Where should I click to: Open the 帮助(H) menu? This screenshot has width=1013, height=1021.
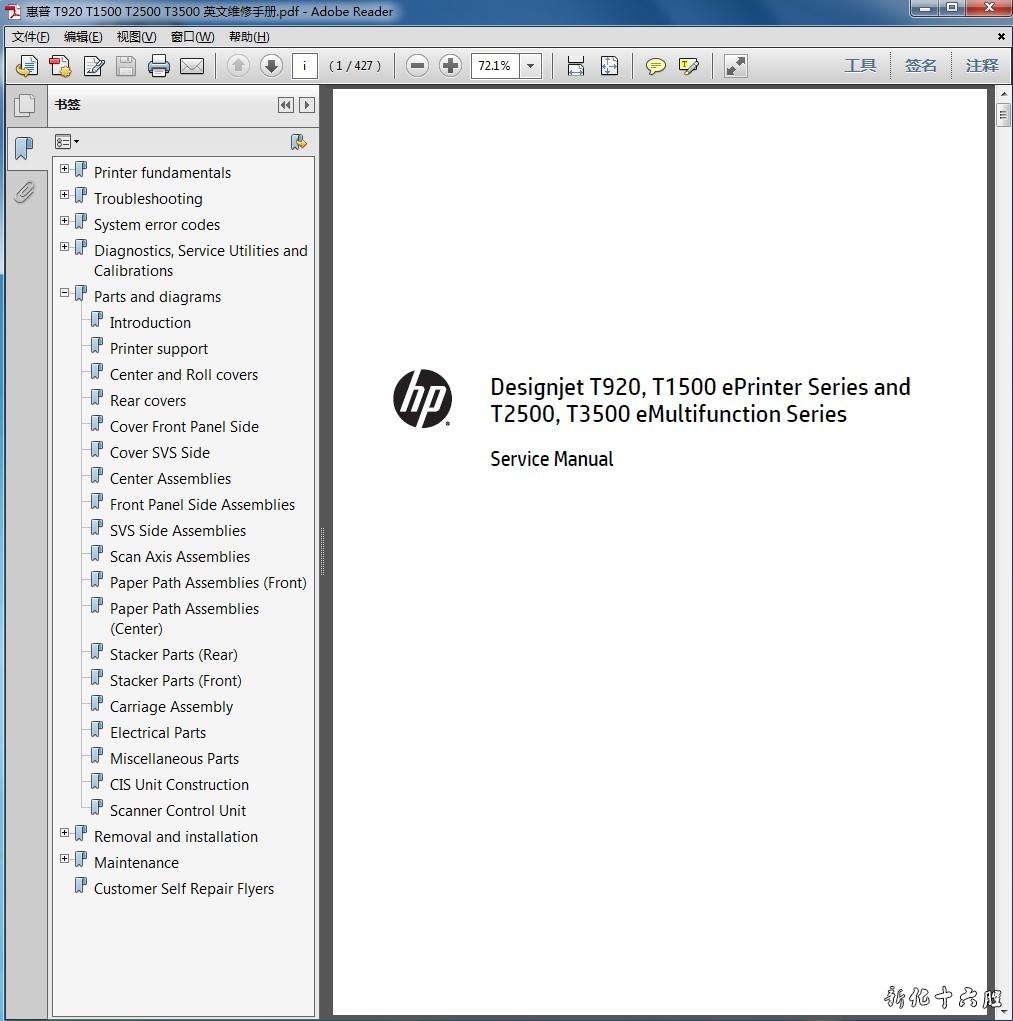(x=249, y=37)
